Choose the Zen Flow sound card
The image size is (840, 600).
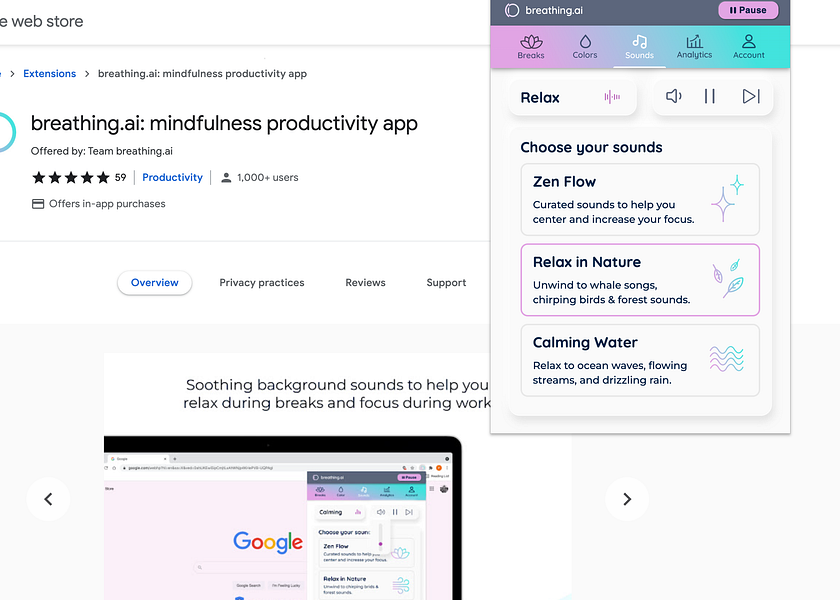(x=640, y=199)
